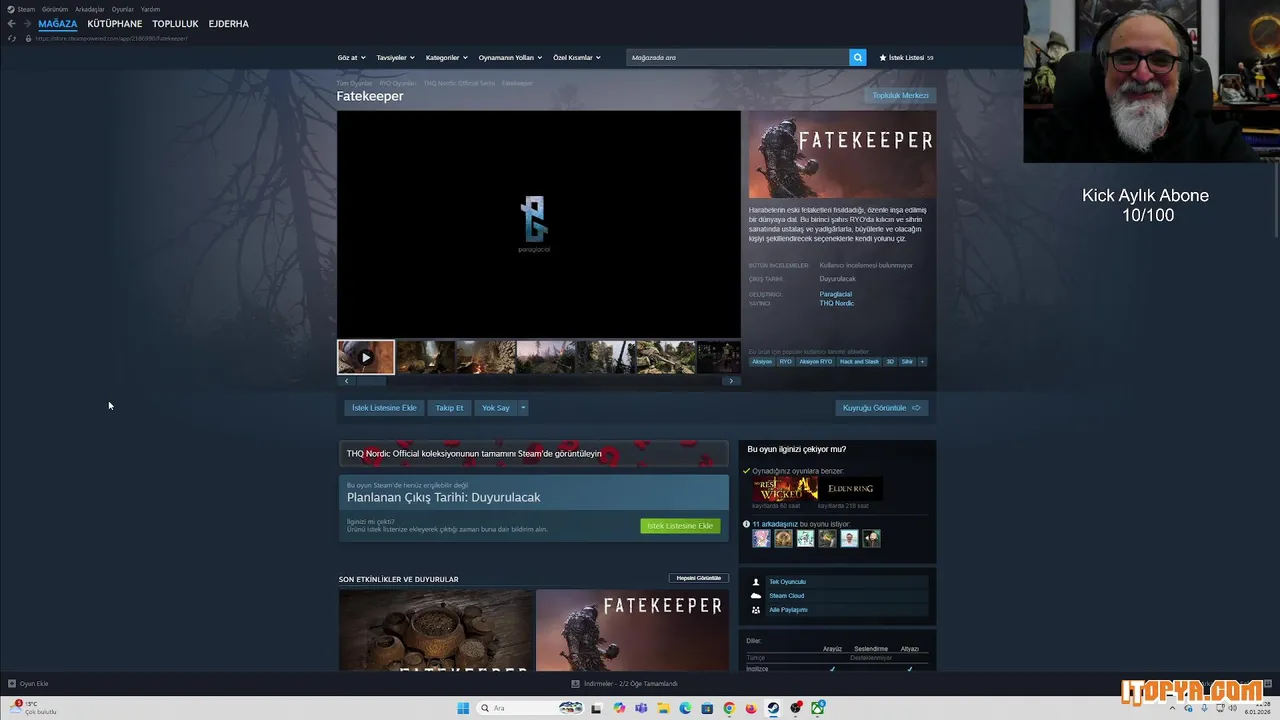Expand the Oynamanın Yolları dropdown
Screen dimensions: 1280x720
point(510,57)
